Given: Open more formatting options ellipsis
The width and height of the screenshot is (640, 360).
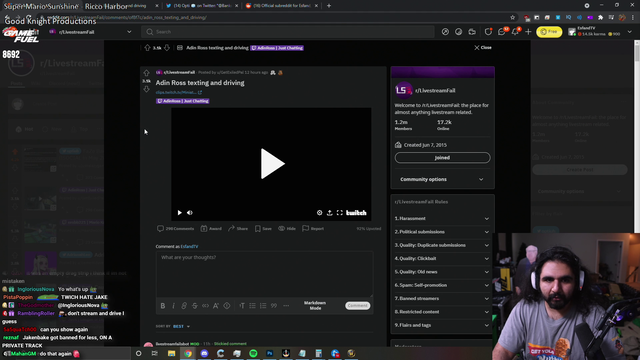Looking at the screenshot, I should [286, 306].
